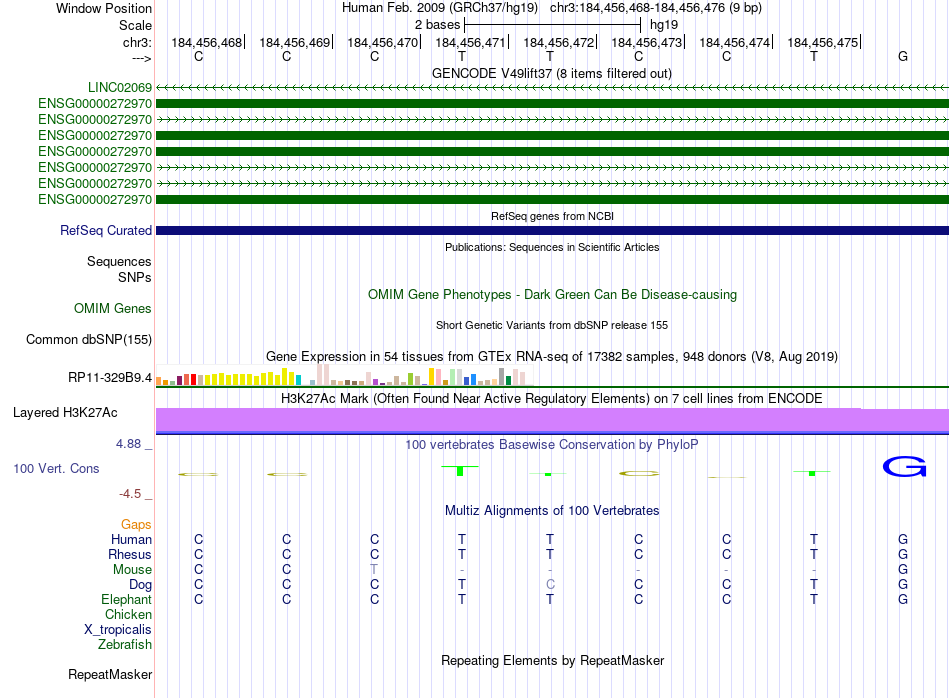Open Repeating Elements by RepeatMasker title
950x698 pixels.
pos(552,660)
